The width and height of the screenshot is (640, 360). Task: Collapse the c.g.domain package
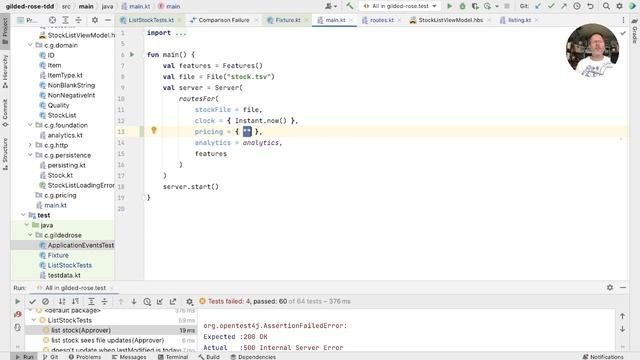coord(30,45)
